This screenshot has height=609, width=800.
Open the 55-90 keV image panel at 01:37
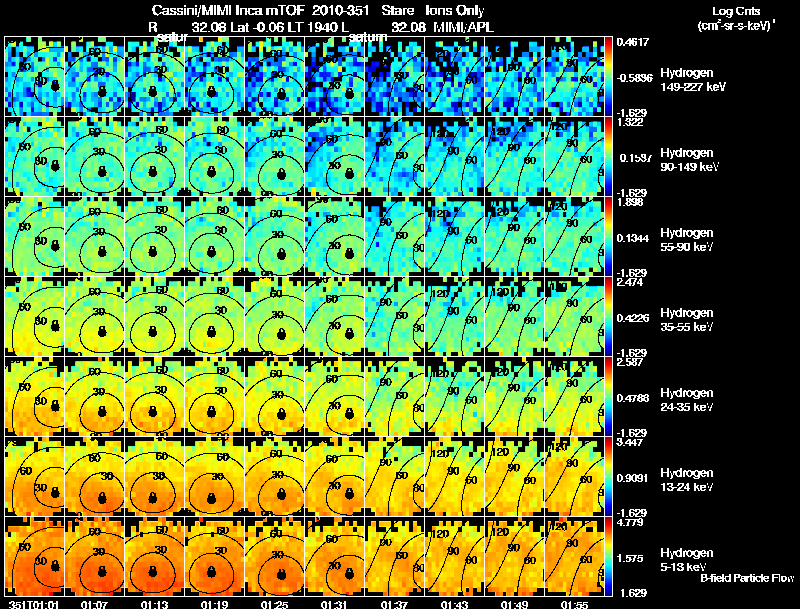click(x=394, y=236)
